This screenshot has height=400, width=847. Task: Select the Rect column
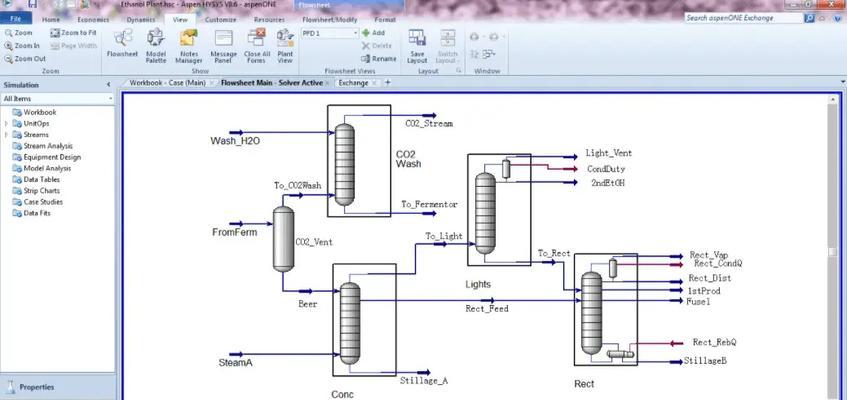(591, 312)
